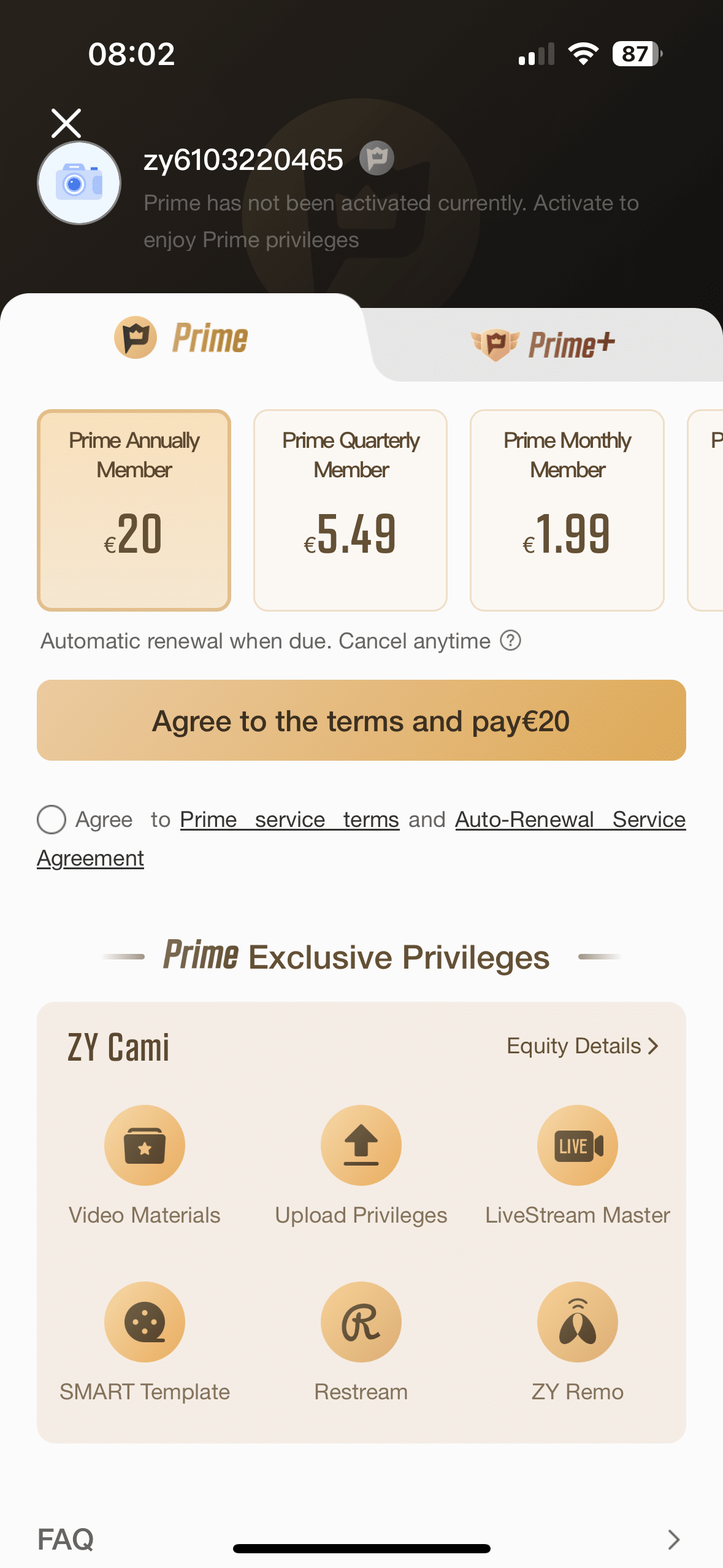This screenshot has width=723, height=1568.
Task: Tap the camera profile avatar
Action: pyautogui.click(x=79, y=183)
